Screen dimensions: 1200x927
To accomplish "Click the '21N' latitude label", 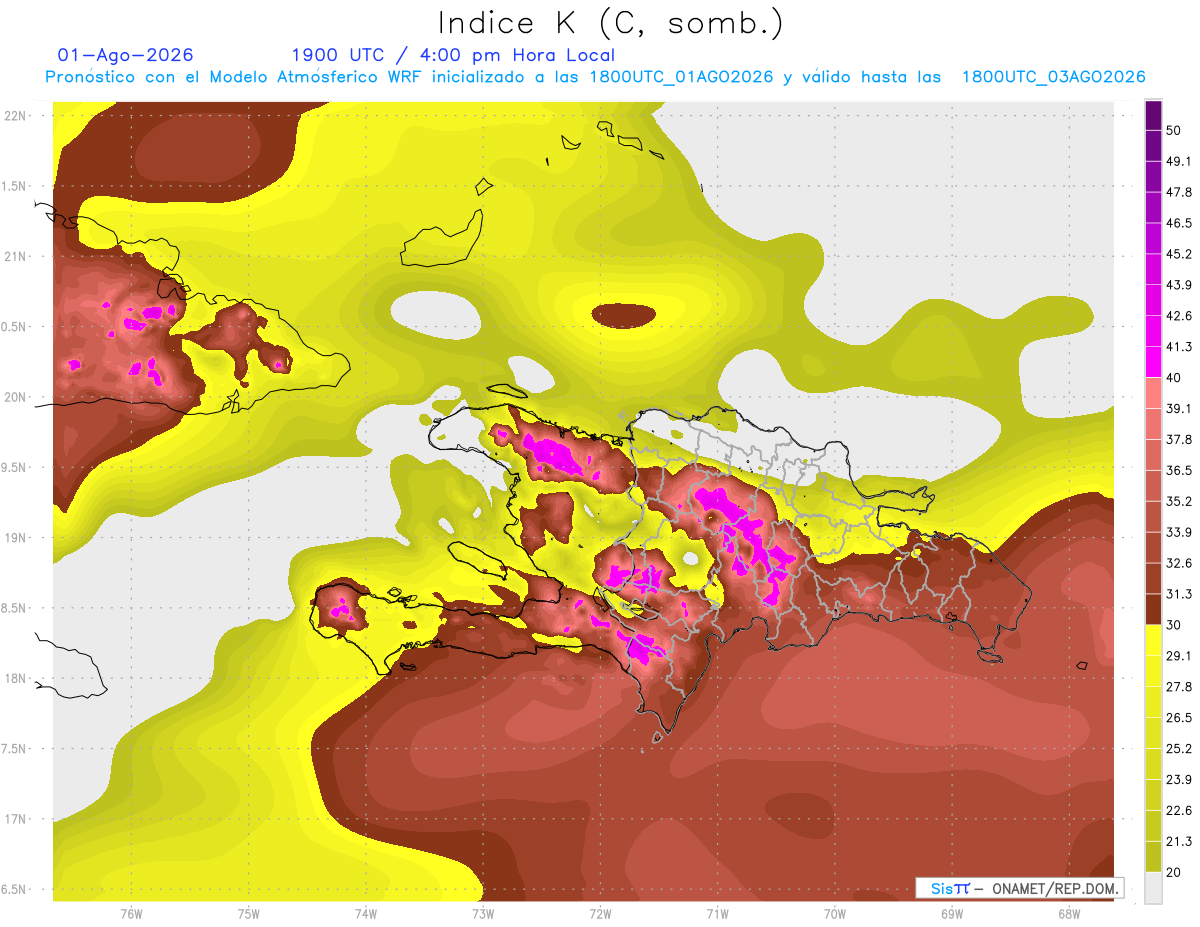I will [15, 256].
